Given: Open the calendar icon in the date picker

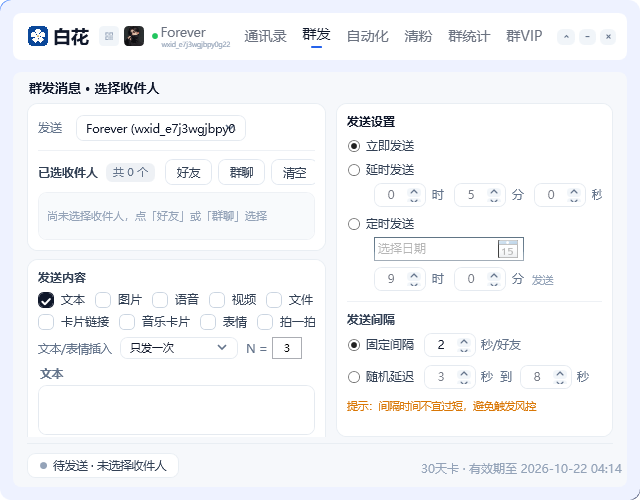Looking at the screenshot, I should pyautogui.click(x=508, y=249).
